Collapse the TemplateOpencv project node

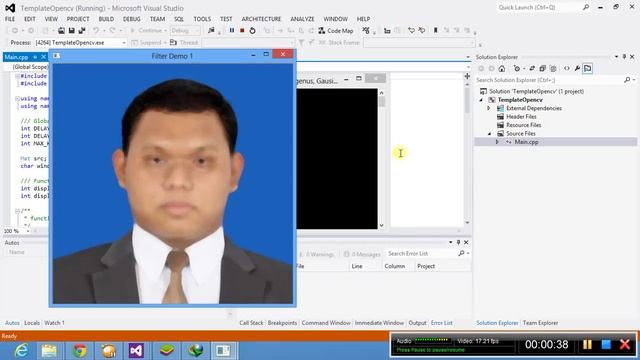481,100
